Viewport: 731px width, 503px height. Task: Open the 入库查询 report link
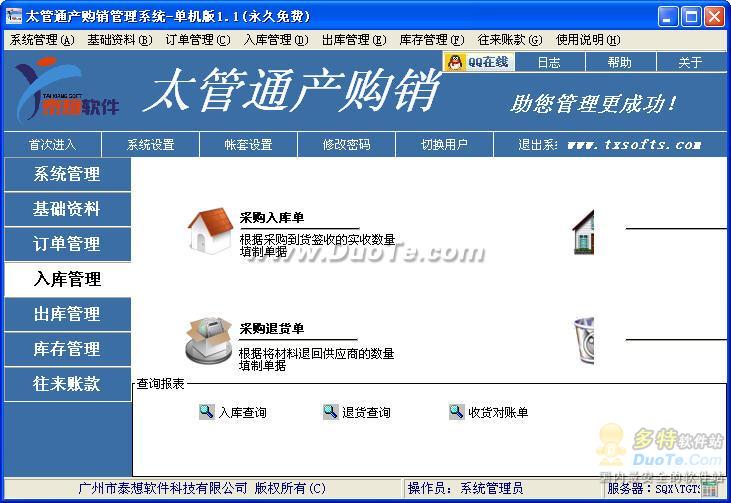[242, 412]
